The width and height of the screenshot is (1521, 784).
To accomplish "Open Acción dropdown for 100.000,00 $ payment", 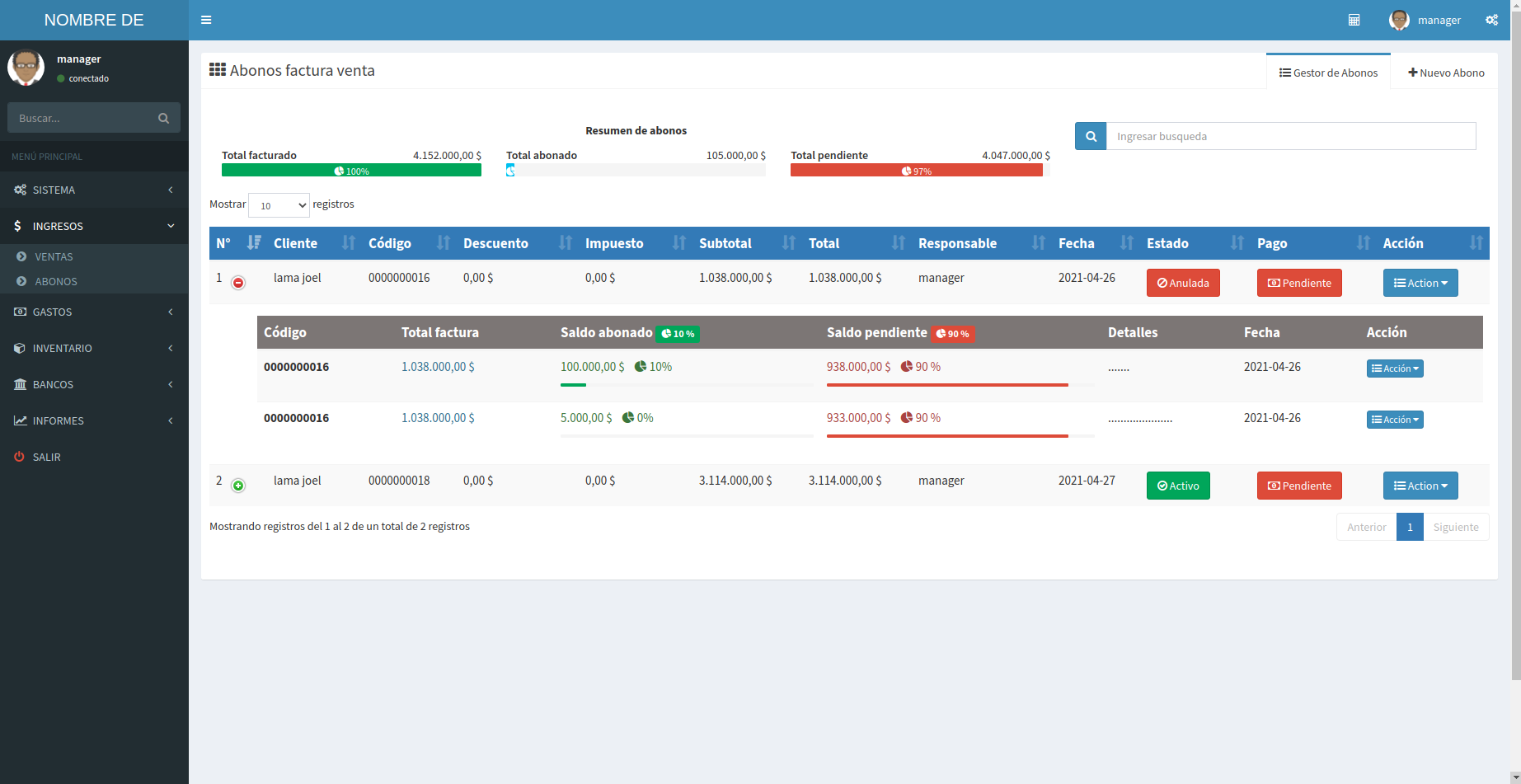I will [x=1394, y=369].
